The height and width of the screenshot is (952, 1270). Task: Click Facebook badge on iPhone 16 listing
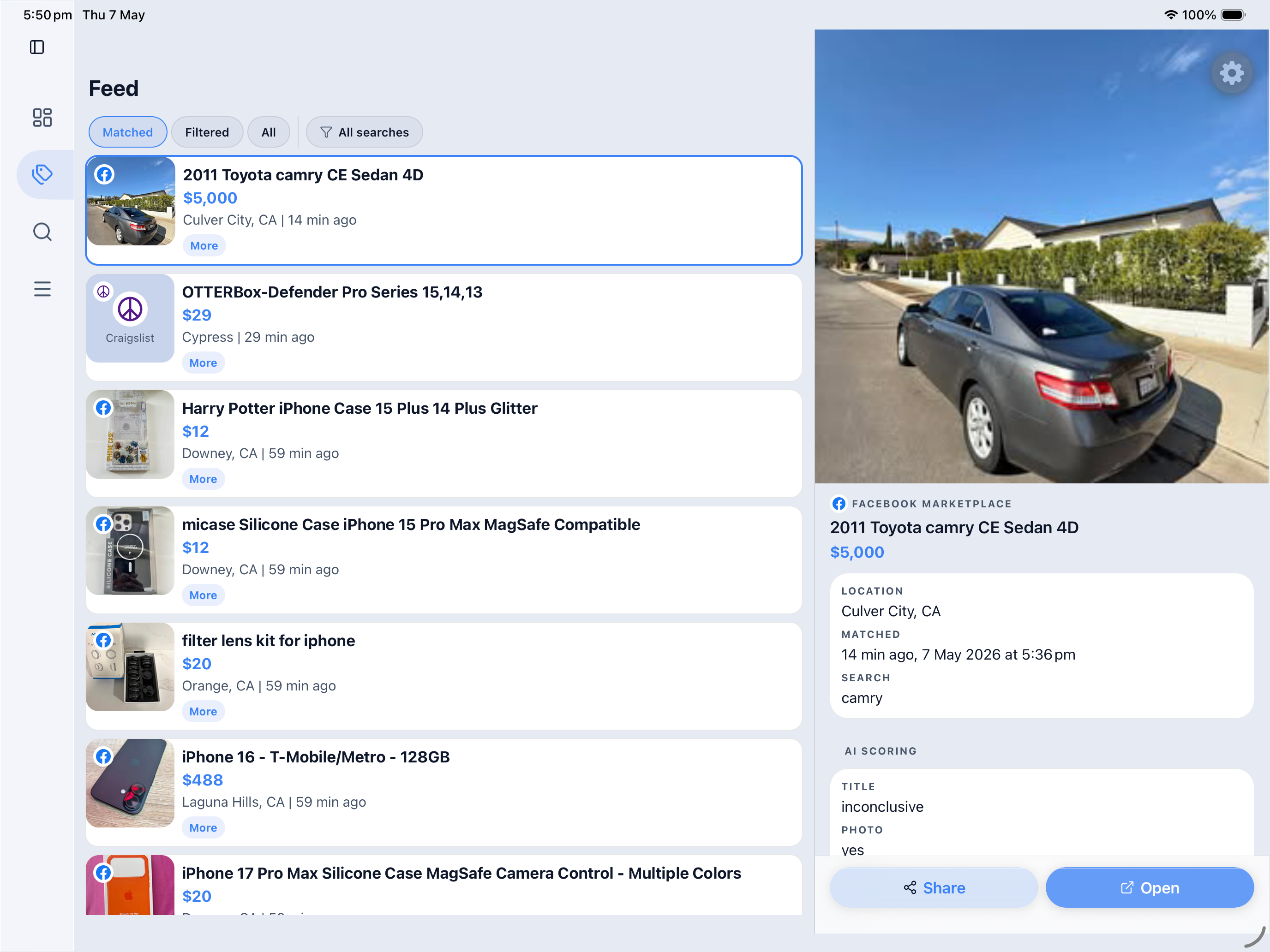pos(103,756)
